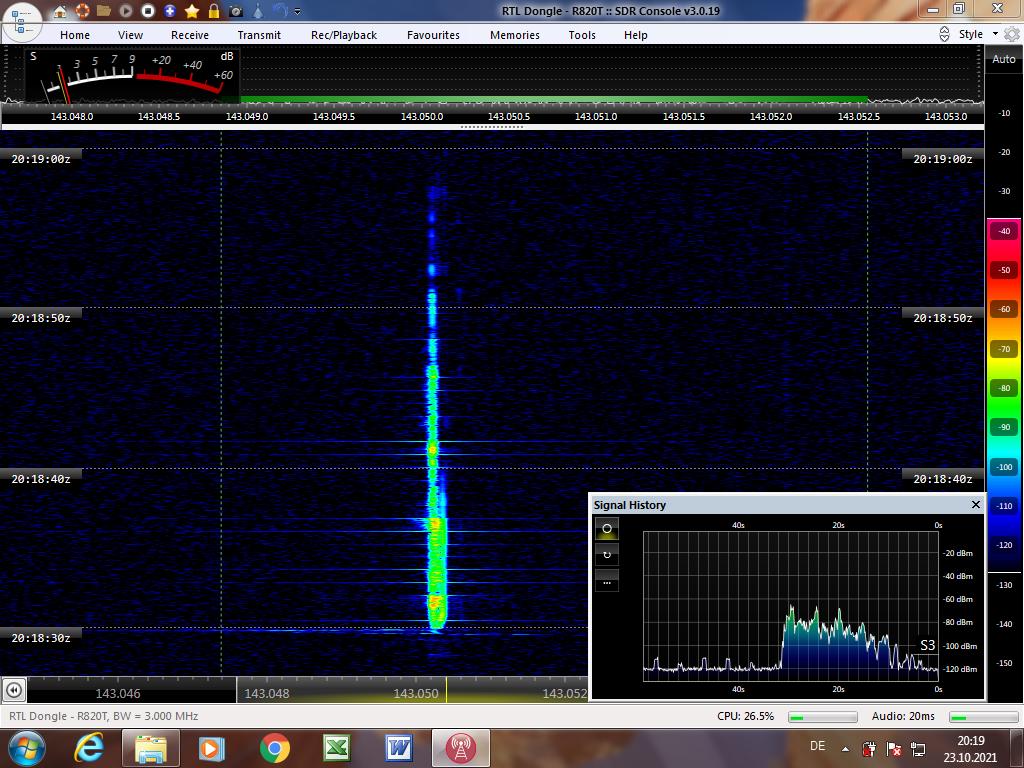The width and height of the screenshot is (1024, 768).
Task: Open the quick access toolbar customize dropdown
Action: pyautogui.click(x=298, y=11)
